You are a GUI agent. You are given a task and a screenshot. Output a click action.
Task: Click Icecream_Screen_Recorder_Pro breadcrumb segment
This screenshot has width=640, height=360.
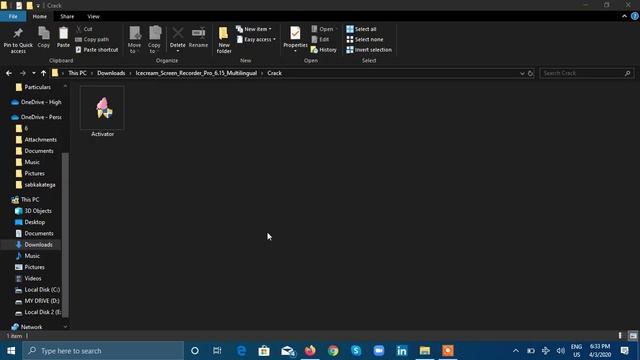196,73
